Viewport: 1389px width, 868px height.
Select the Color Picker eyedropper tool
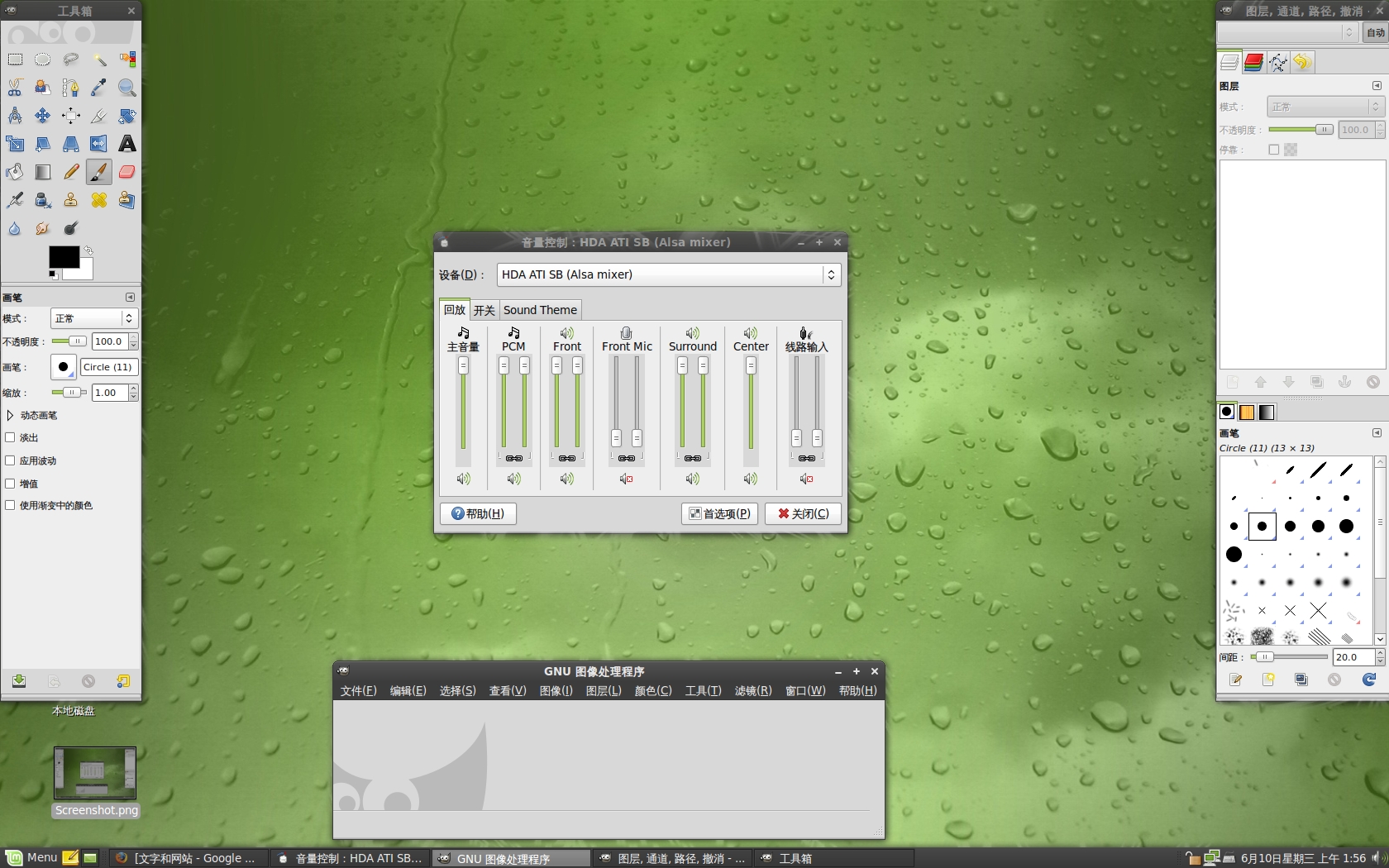(x=99, y=88)
